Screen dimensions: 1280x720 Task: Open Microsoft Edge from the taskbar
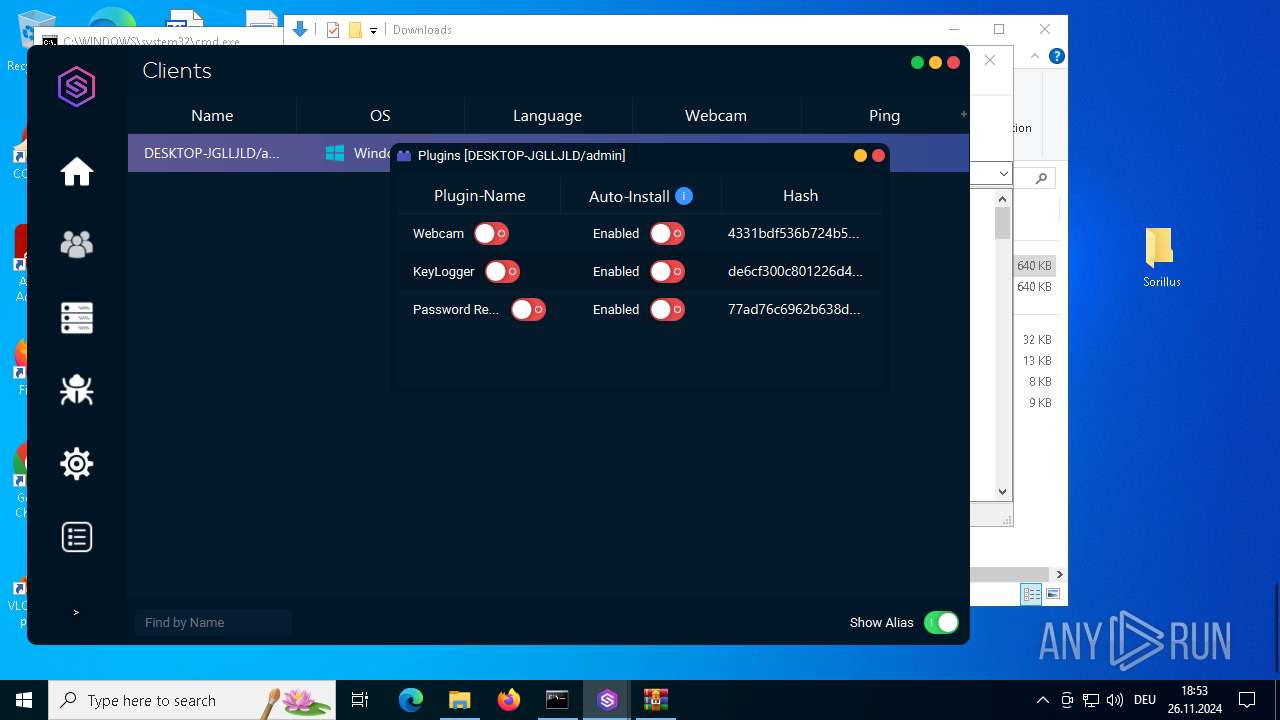pos(411,700)
